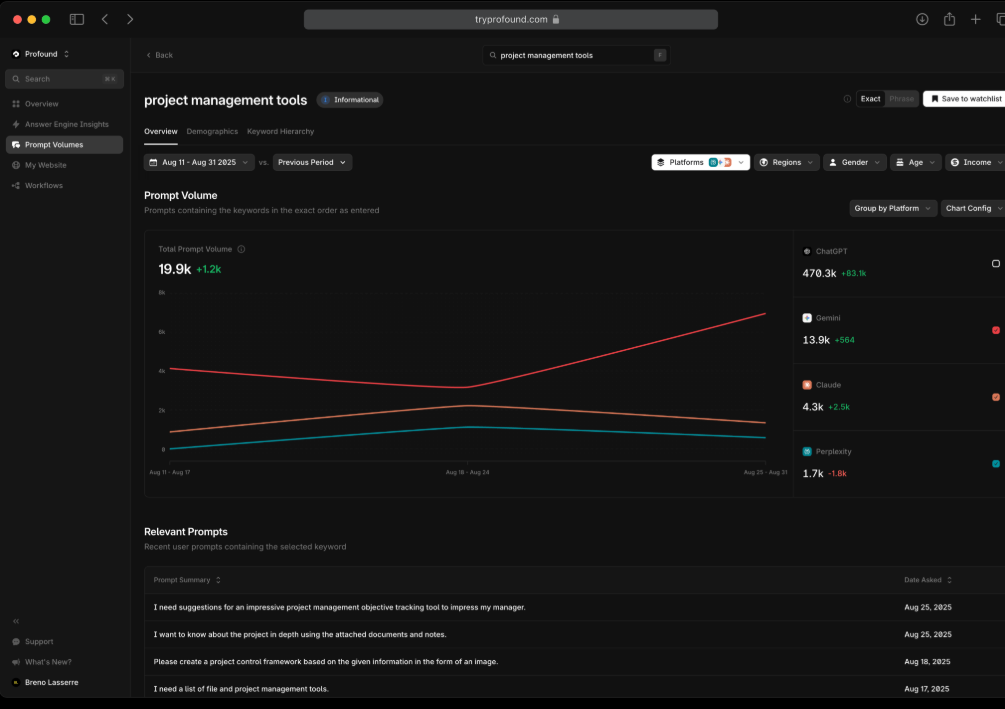This screenshot has height=709, width=1005.
Task: Click the Gemini platform icon in the legend
Action: (808, 317)
